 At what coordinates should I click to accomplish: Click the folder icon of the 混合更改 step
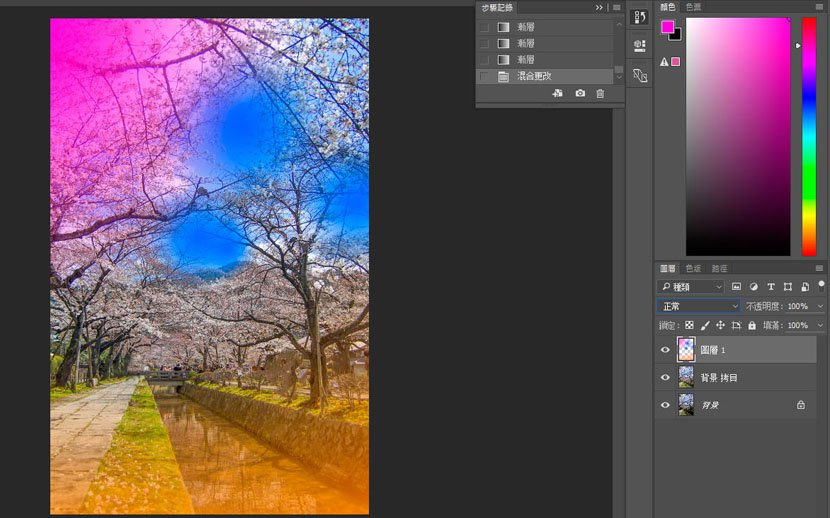click(503, 77)
